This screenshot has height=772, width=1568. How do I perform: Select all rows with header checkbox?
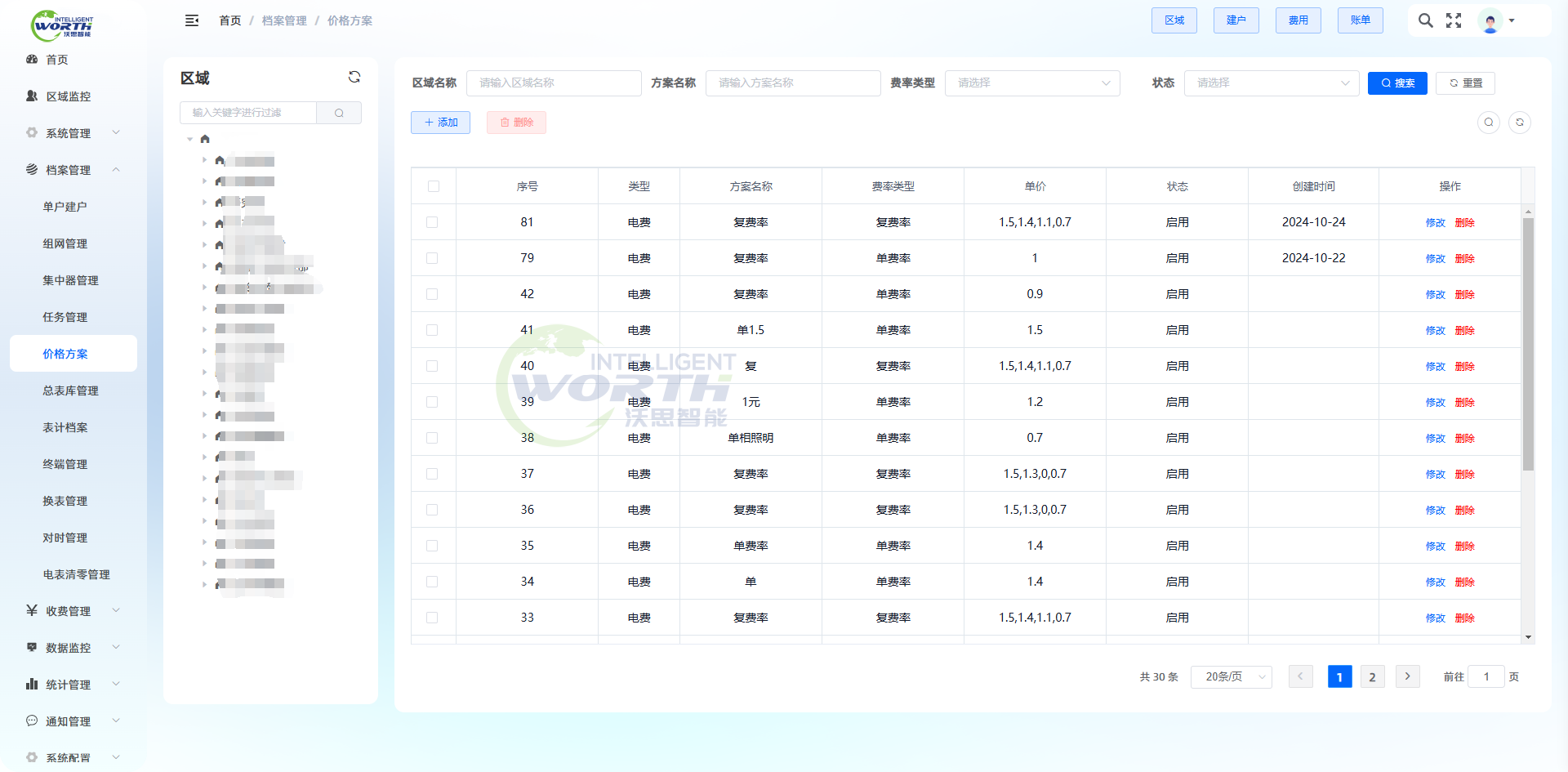tap(434, 186)
